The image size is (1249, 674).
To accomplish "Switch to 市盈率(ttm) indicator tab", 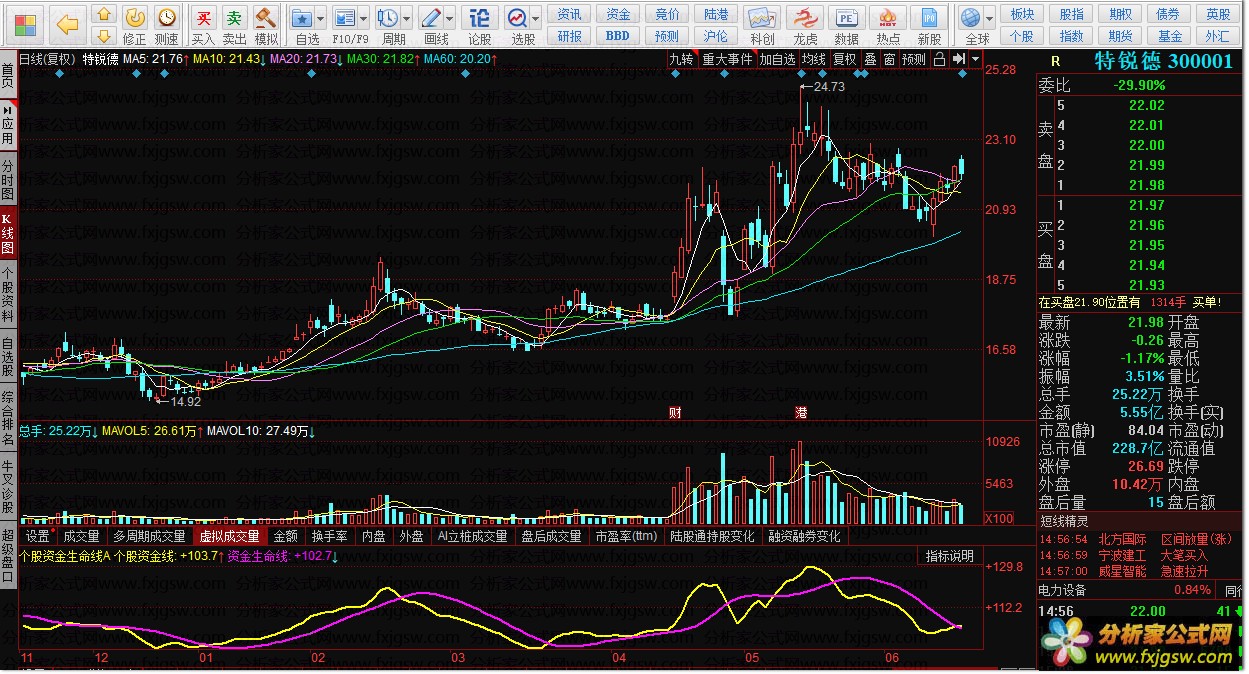I will (626, 536).
